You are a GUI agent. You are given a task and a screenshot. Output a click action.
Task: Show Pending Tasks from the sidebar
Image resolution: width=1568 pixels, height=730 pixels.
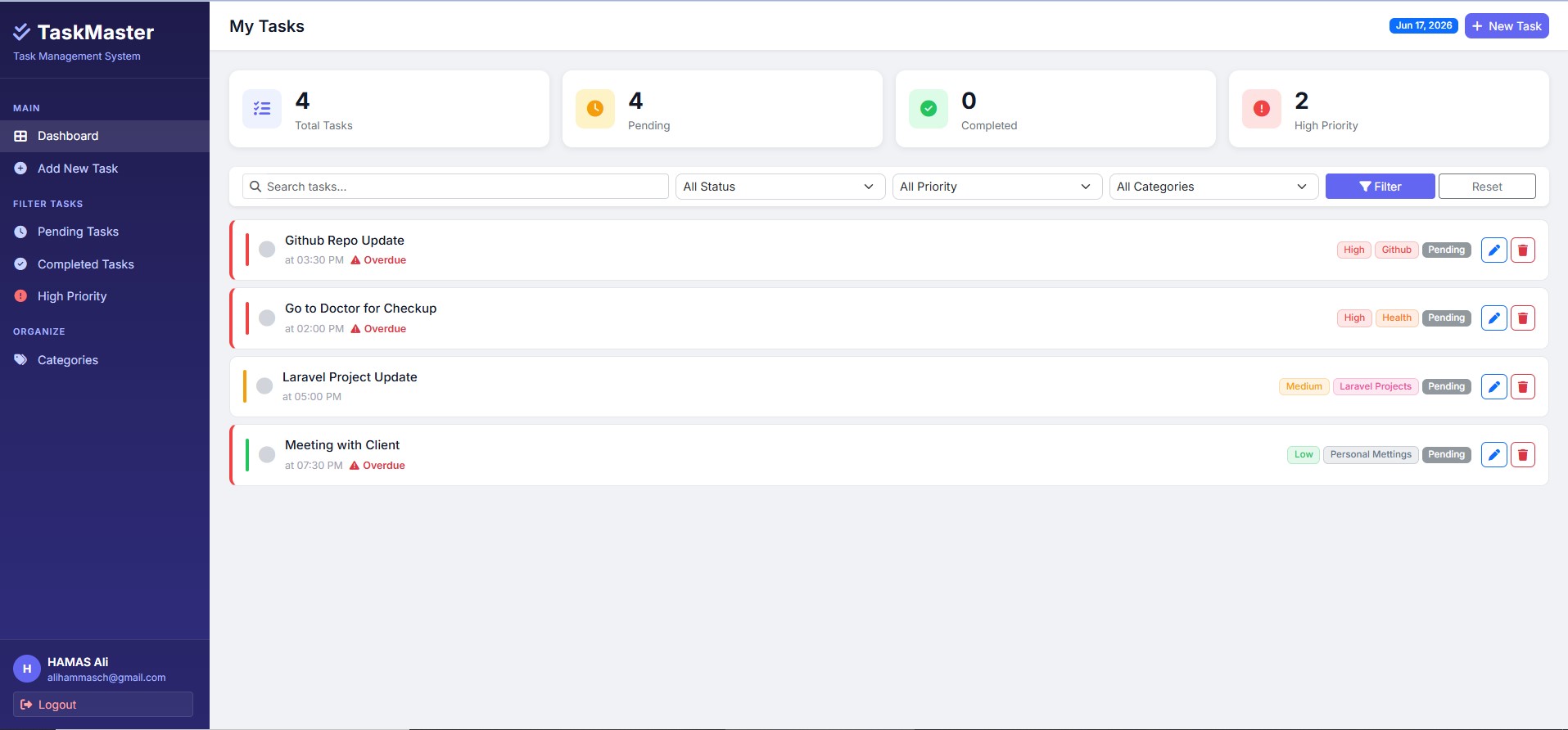pos(105,232)
